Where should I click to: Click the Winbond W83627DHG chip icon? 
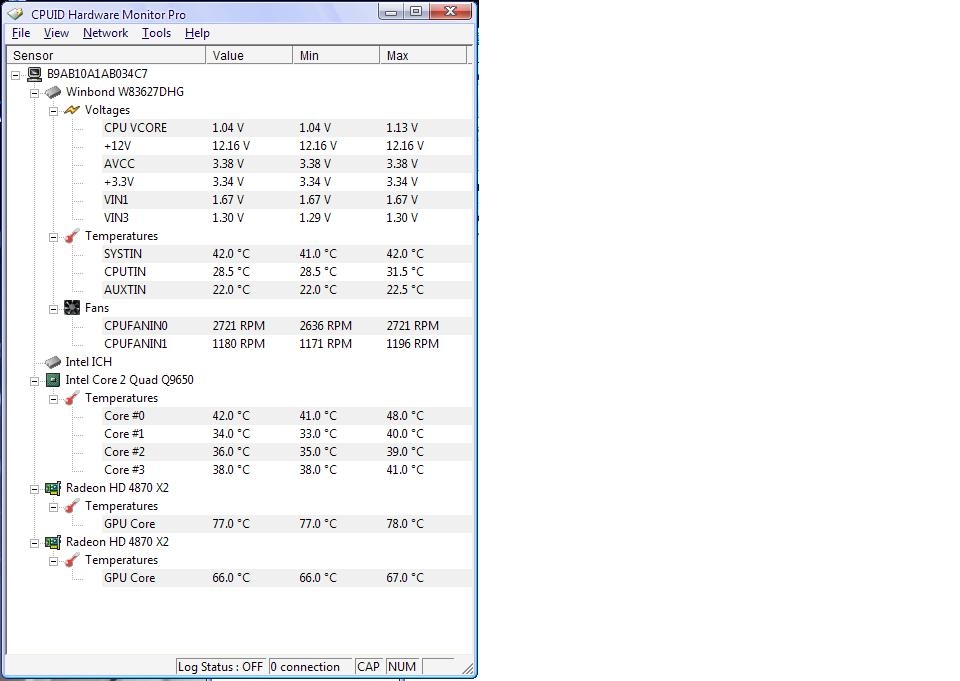point(53,92)
